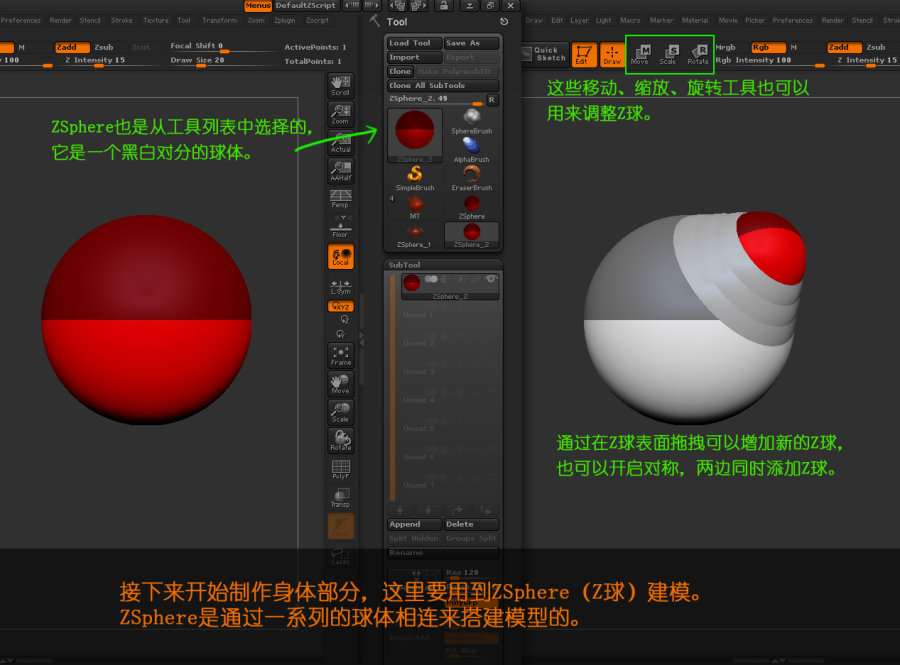Toggle Rgb mode button on right

click(768, 47)
